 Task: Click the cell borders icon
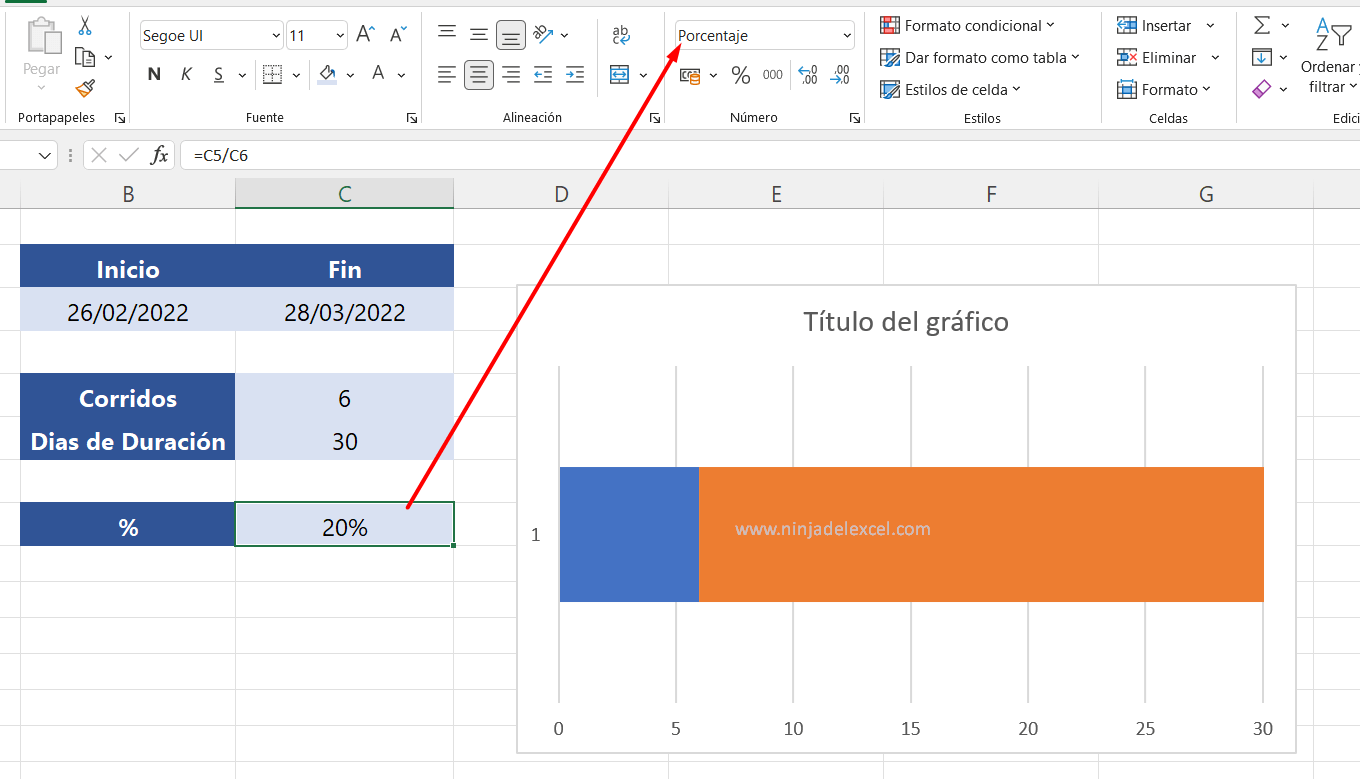[x=272, y=74]
